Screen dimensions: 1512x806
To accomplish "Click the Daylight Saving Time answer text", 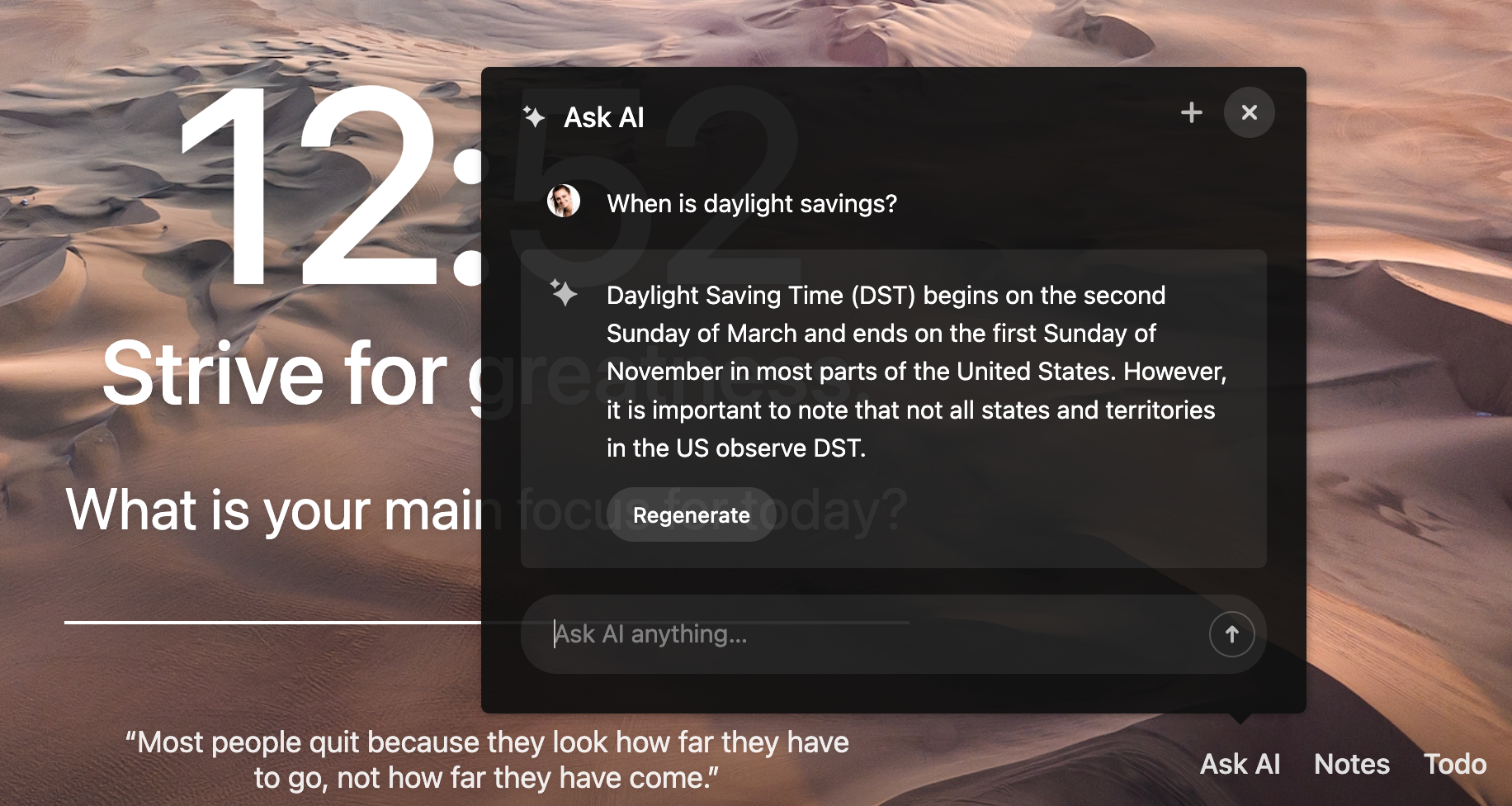I will click(x=916, y=372).
